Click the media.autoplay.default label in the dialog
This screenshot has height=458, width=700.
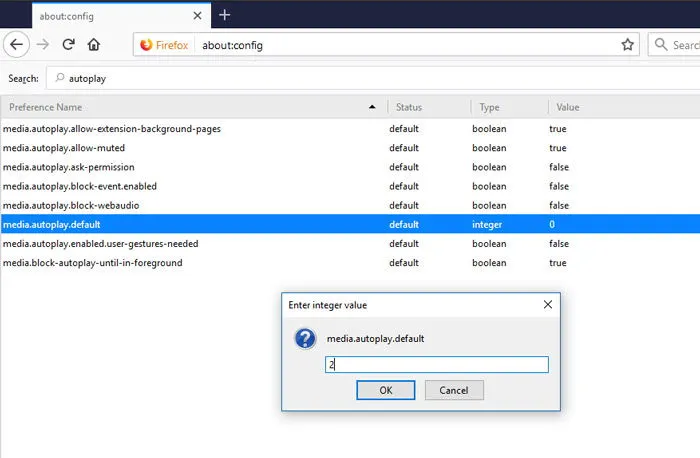[x=375, y=339]
